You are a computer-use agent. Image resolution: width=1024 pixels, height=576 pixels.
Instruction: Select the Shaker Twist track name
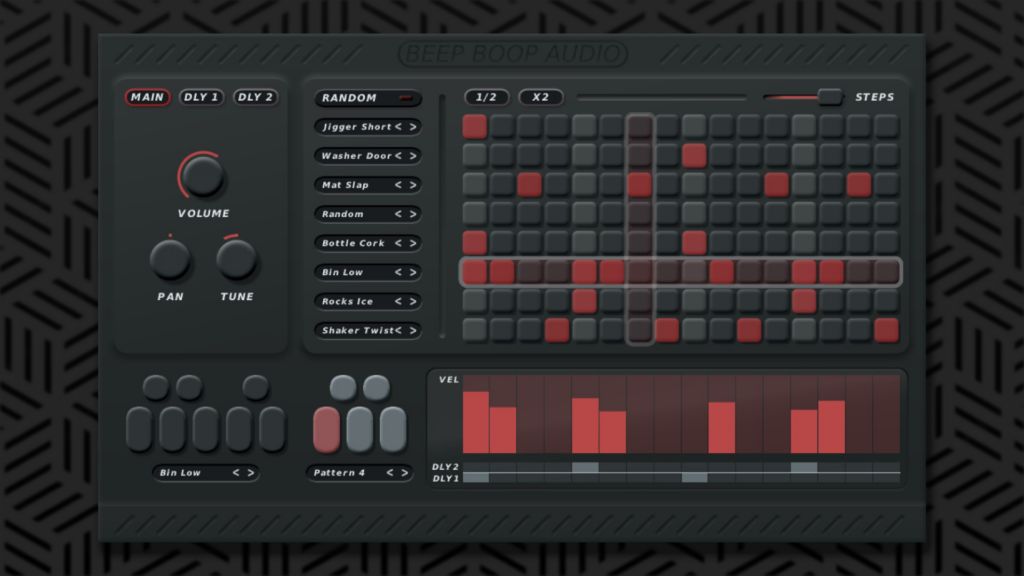358,330
